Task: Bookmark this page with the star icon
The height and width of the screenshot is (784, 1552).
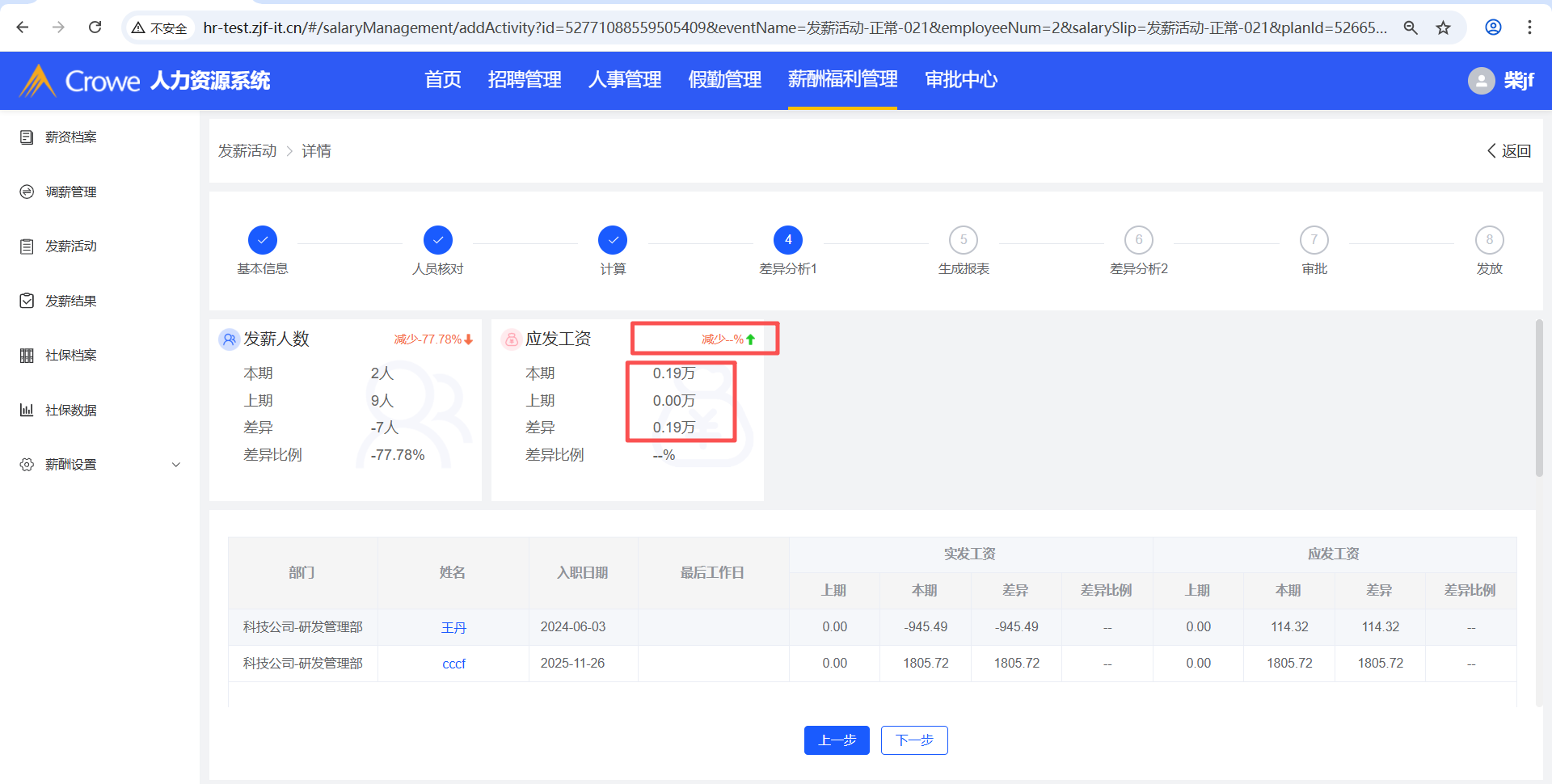Action: point(1443,27)
